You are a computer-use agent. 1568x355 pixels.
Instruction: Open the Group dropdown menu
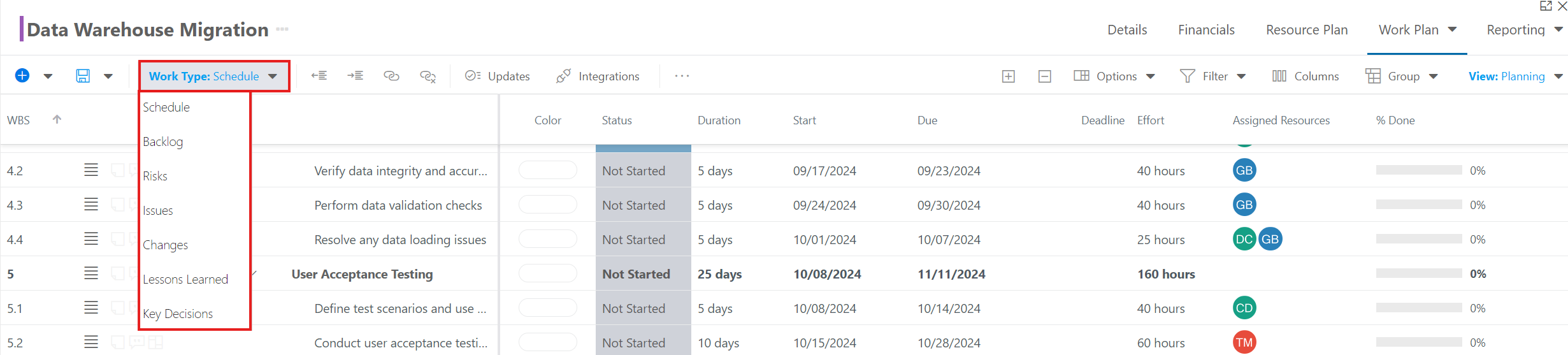1402,76
